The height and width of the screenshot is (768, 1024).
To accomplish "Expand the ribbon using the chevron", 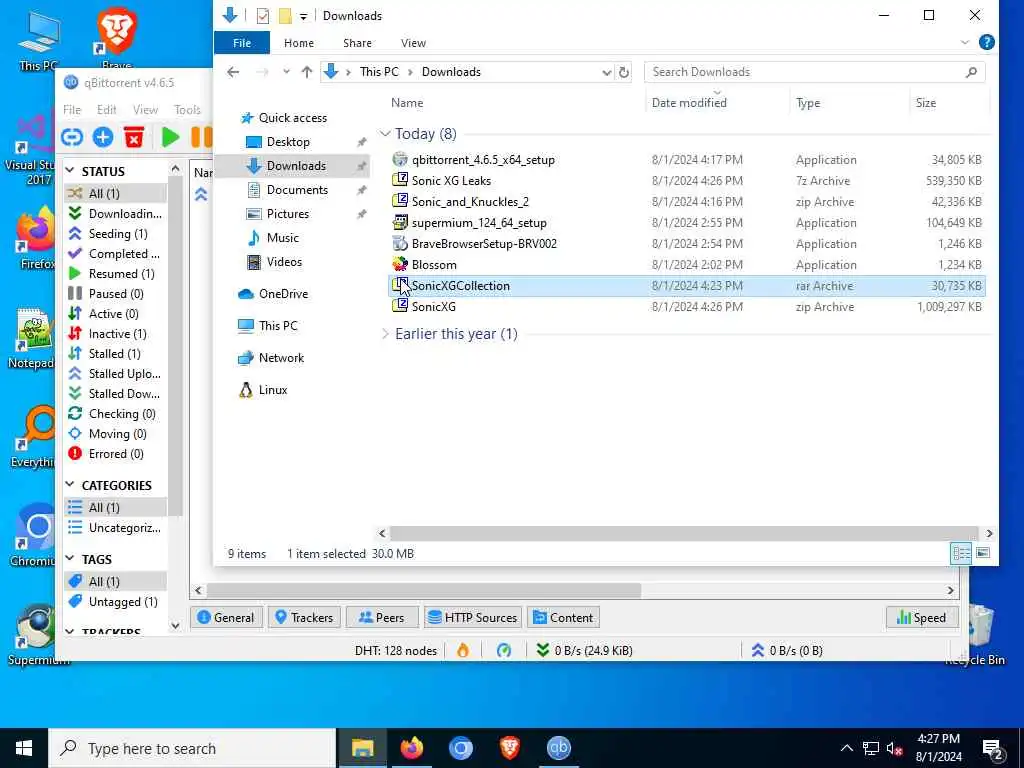I will (x=965, y=42).
